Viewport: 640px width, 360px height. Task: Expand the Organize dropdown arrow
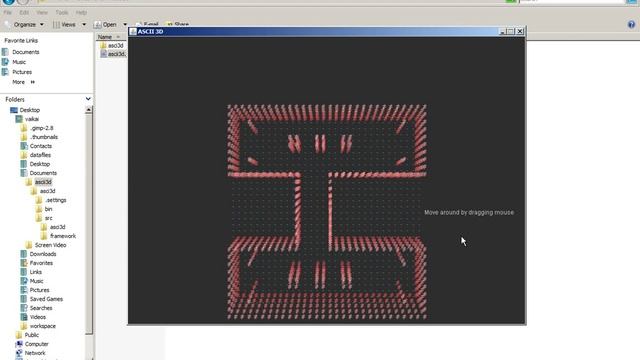[42, 24]
